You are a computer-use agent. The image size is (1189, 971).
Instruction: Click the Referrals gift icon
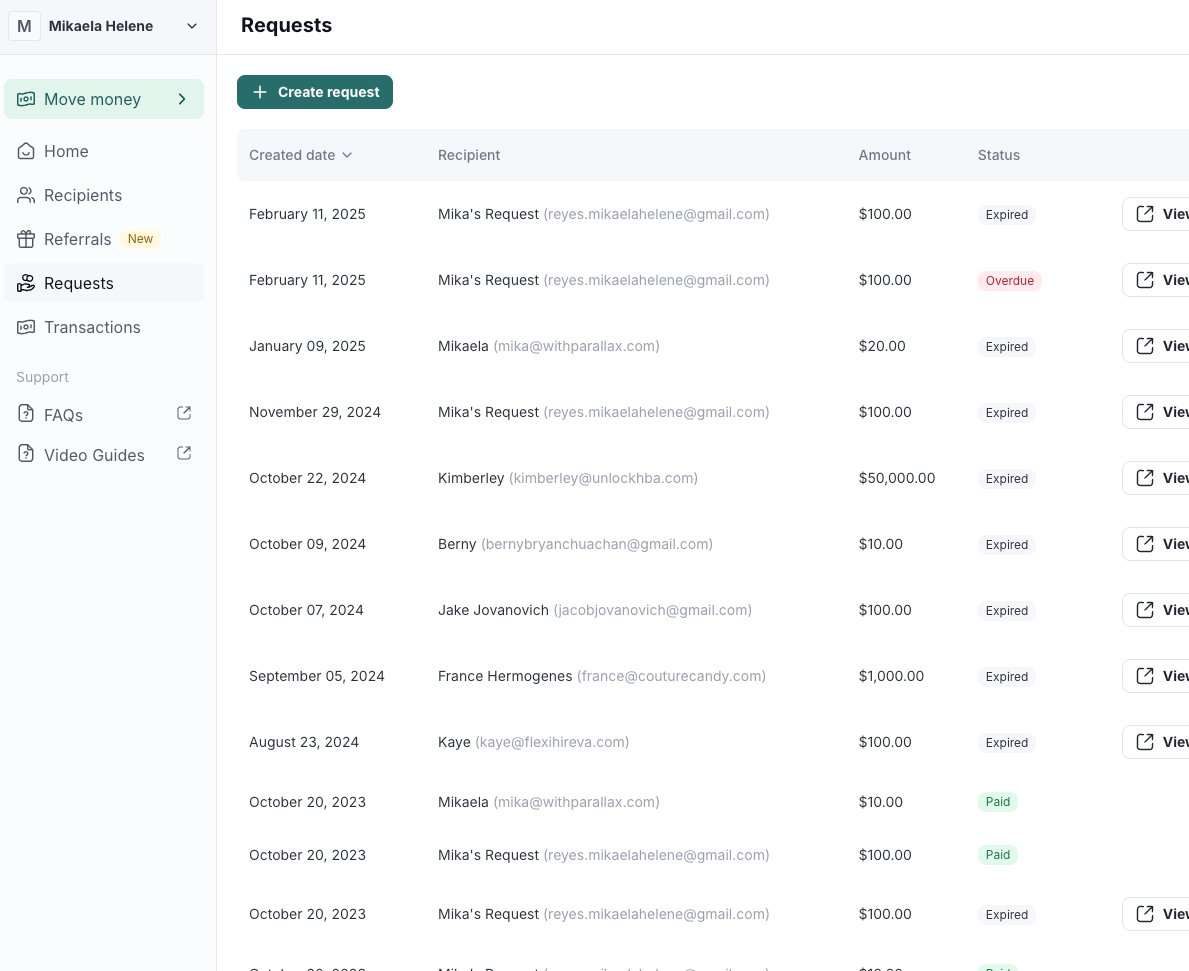(x=26, y=239)
